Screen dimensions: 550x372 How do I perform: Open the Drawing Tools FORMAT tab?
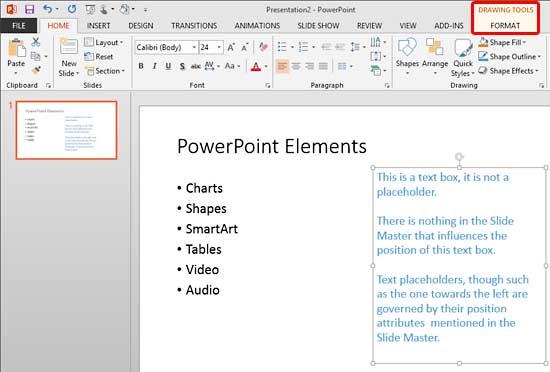point(505,26)
